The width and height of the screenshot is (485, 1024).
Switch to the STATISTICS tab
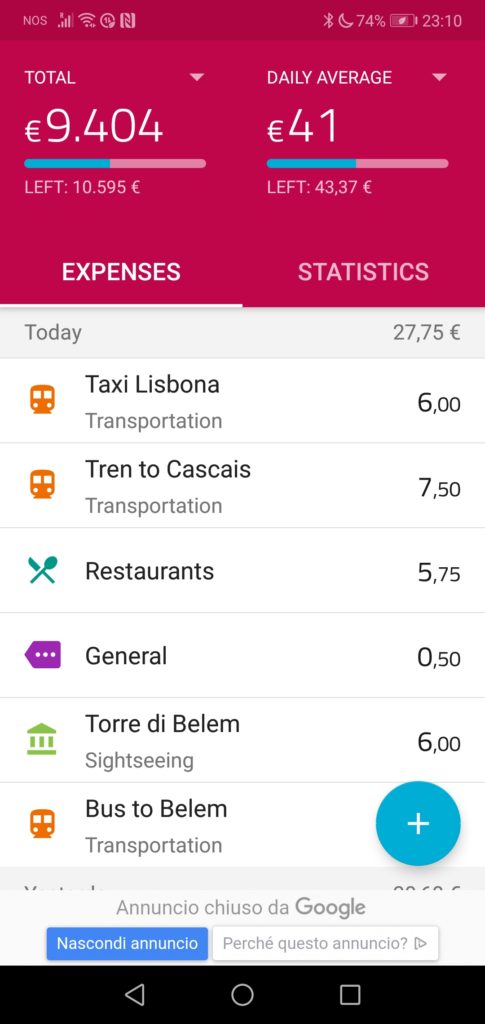364,272
